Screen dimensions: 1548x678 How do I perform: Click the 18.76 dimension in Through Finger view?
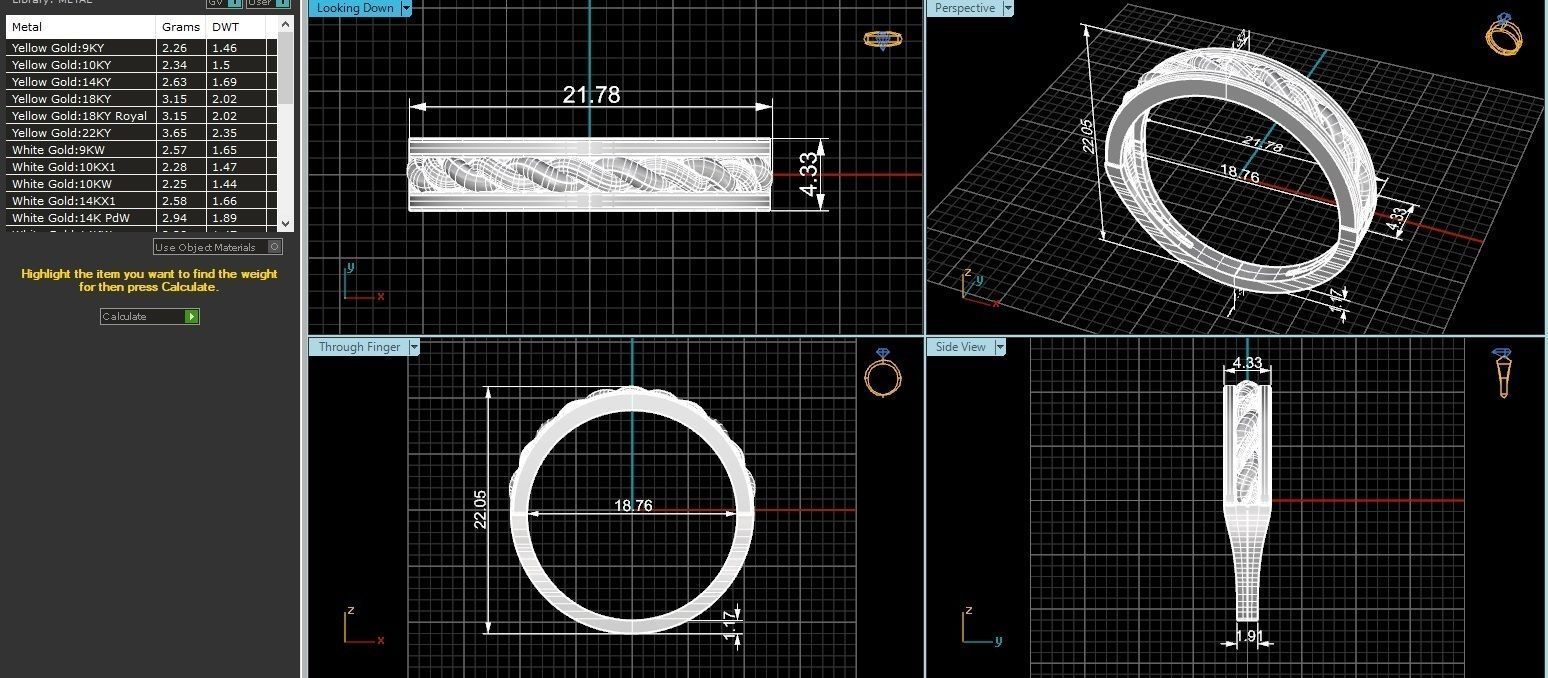coord(633,506)
